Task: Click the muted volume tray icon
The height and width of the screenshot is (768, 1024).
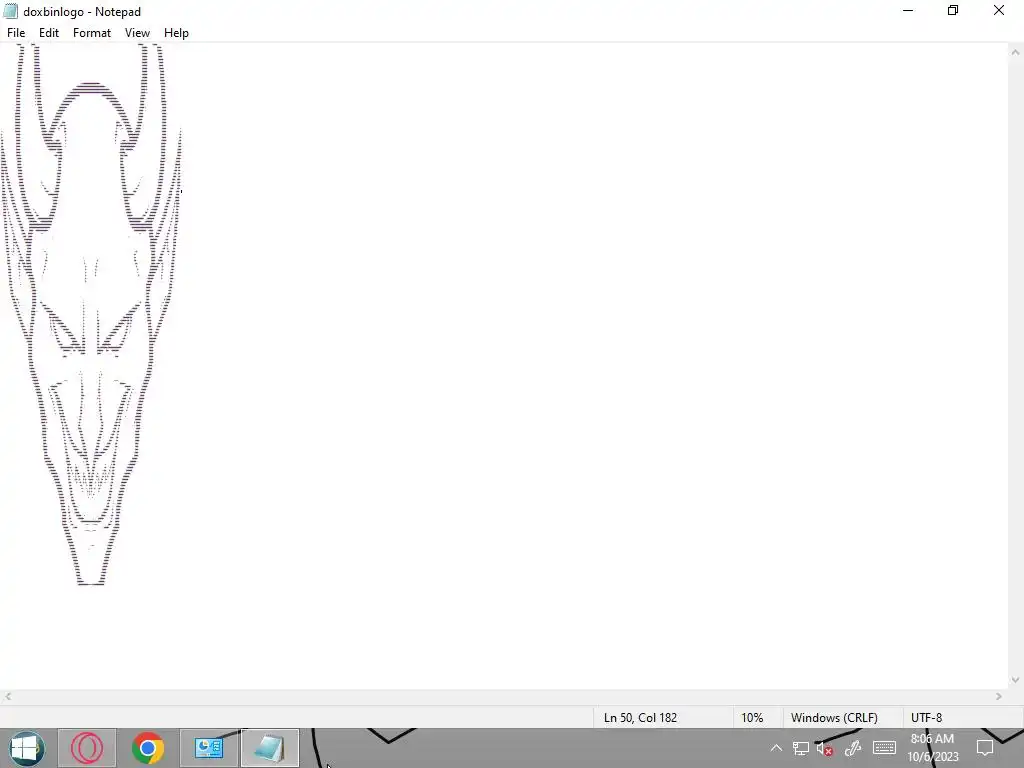Action: tap(825, 748)
